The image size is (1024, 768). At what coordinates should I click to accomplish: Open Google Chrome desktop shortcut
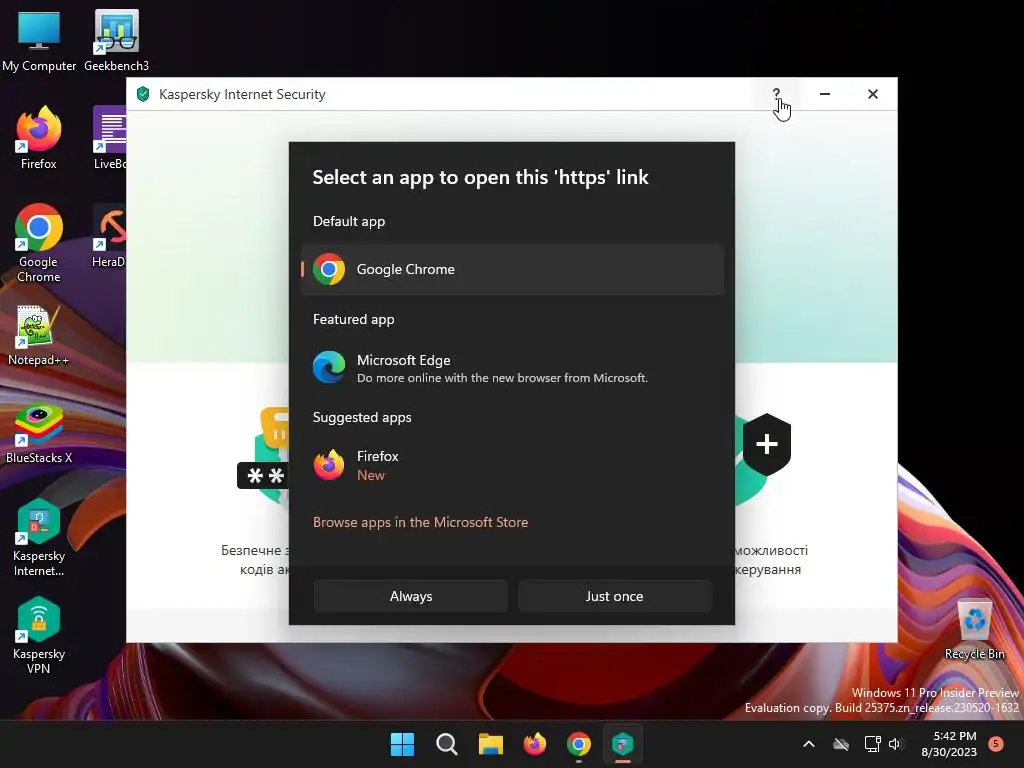pyautogui.click(x=39, y=244)
